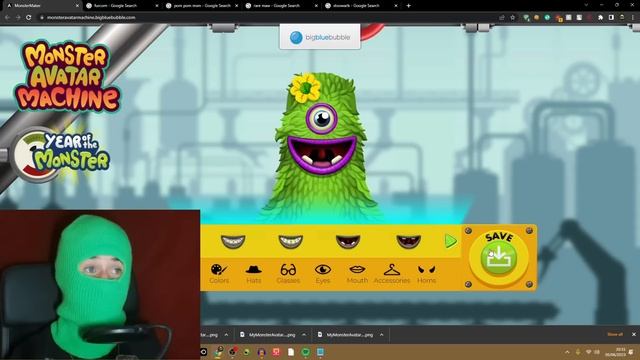This screenshot has width=640, height=360.
Task: Open a new browser tab
Action: 409,6
